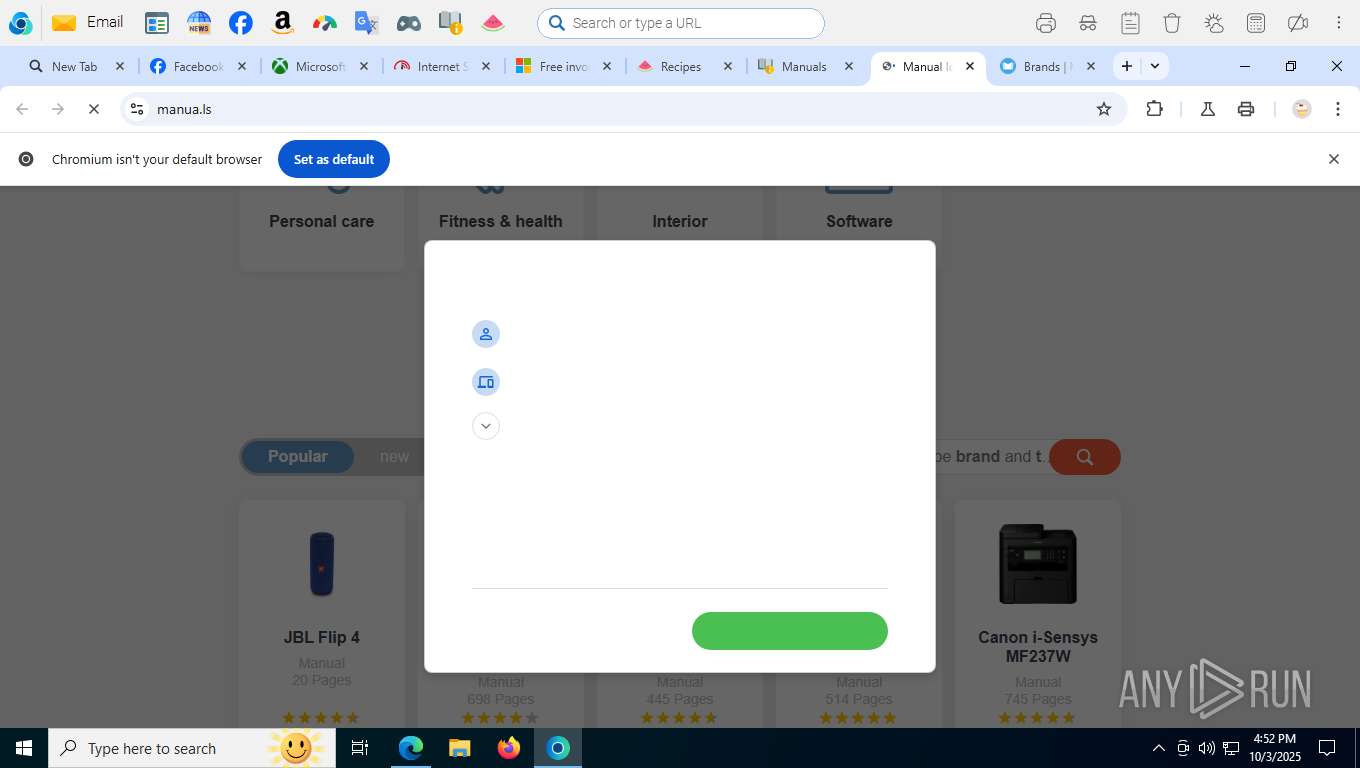Click the taskbar Type here to search box

tap(190, 748)
